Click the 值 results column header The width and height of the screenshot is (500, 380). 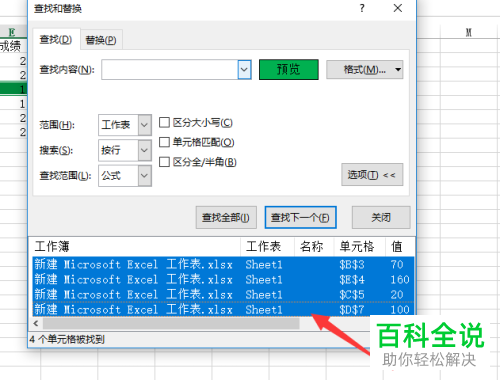pos(399,247)
